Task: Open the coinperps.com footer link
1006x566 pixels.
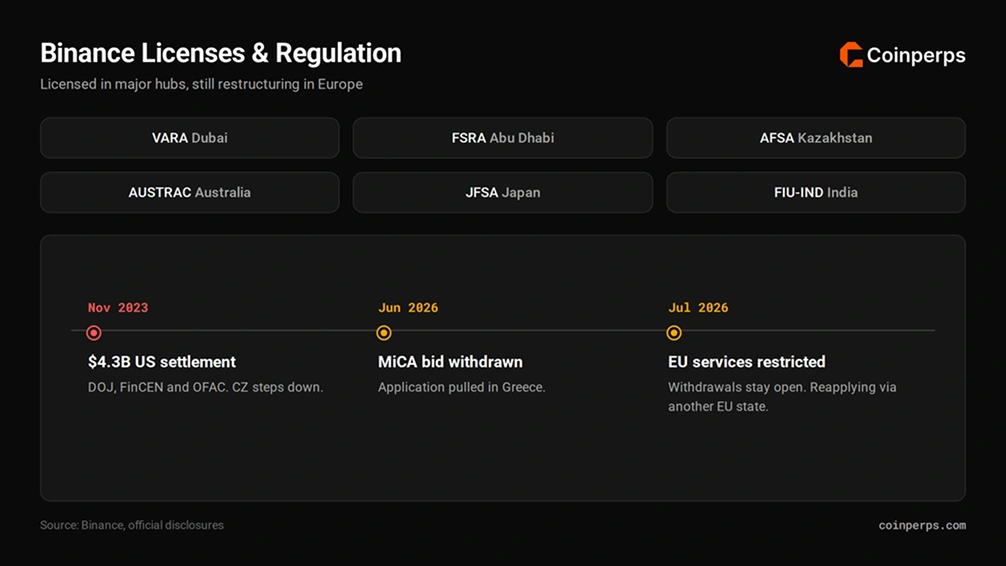Action: click(x=922, y=526)
